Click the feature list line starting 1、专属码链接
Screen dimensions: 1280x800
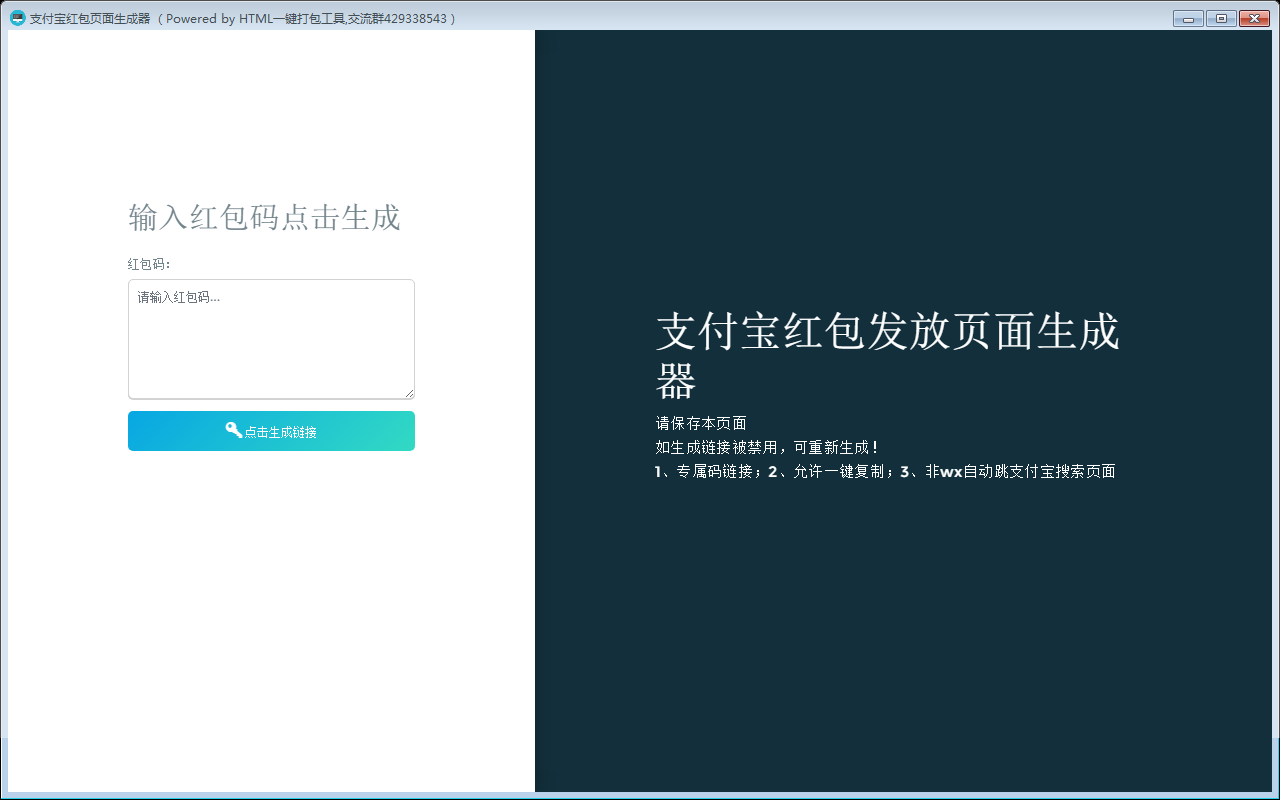click(886, 472)
